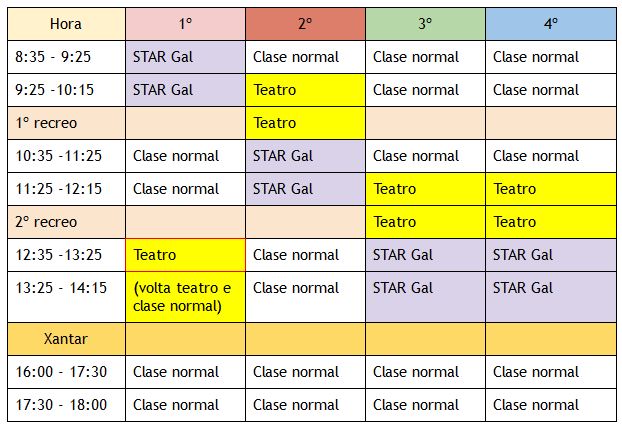Screen dimensions: 622x425
Task: Click STAR Gal at 13:25 under 4º
Action: [x=551, y=297]
